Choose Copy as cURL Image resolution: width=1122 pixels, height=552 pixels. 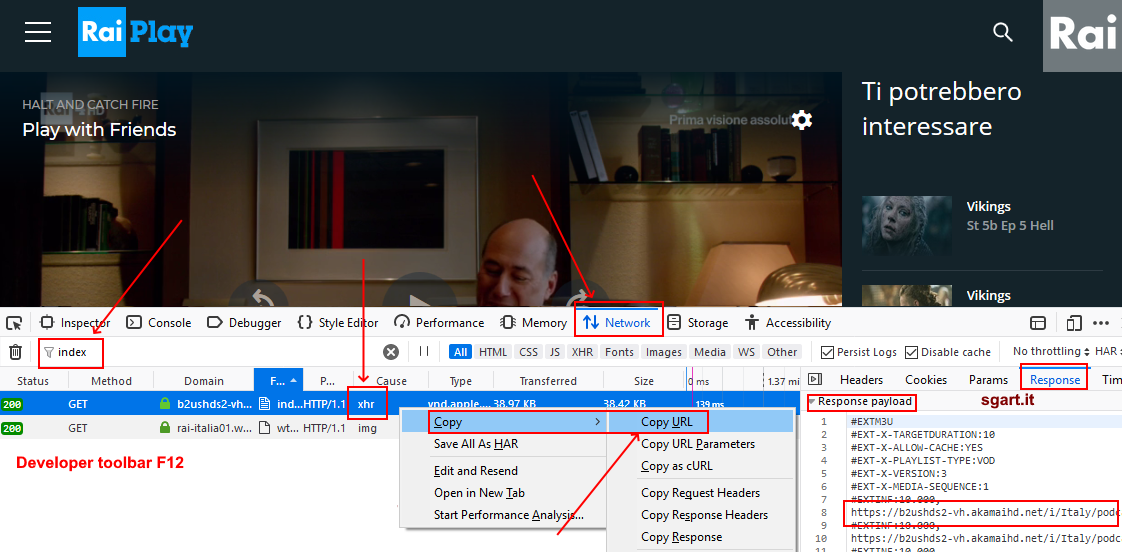click(677, 466)
